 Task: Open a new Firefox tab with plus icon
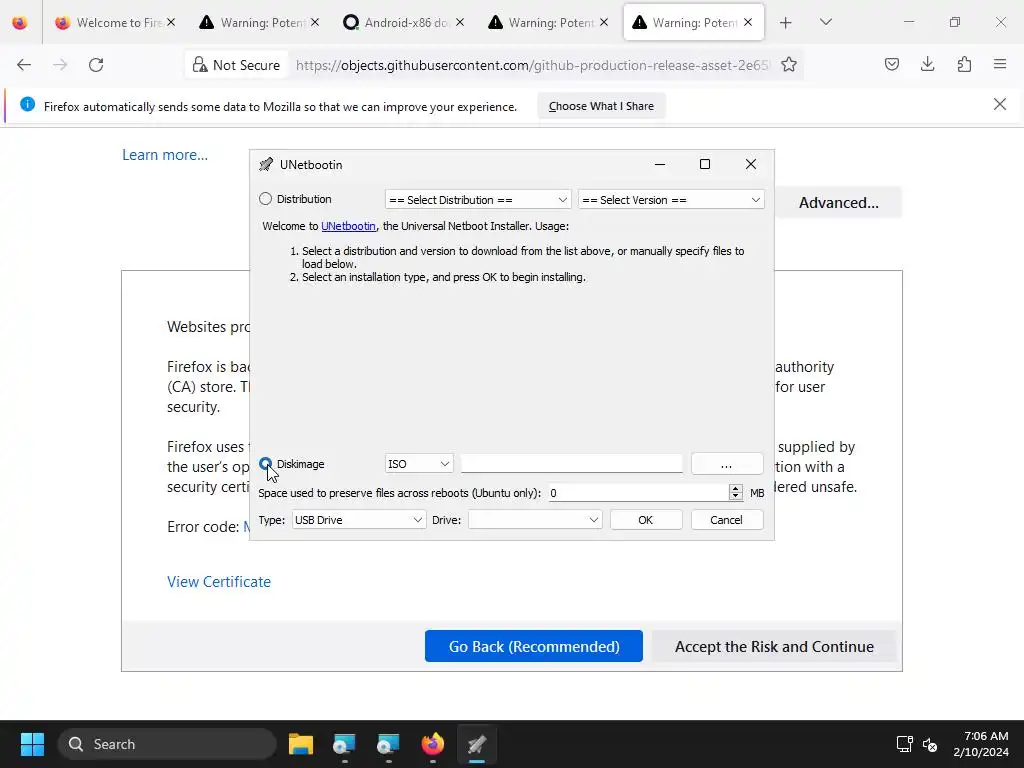coord(786,23)
